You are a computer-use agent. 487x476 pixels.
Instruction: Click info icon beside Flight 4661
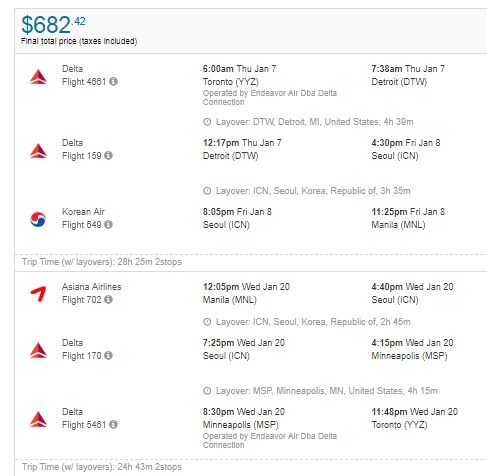[x=113, y=81]
